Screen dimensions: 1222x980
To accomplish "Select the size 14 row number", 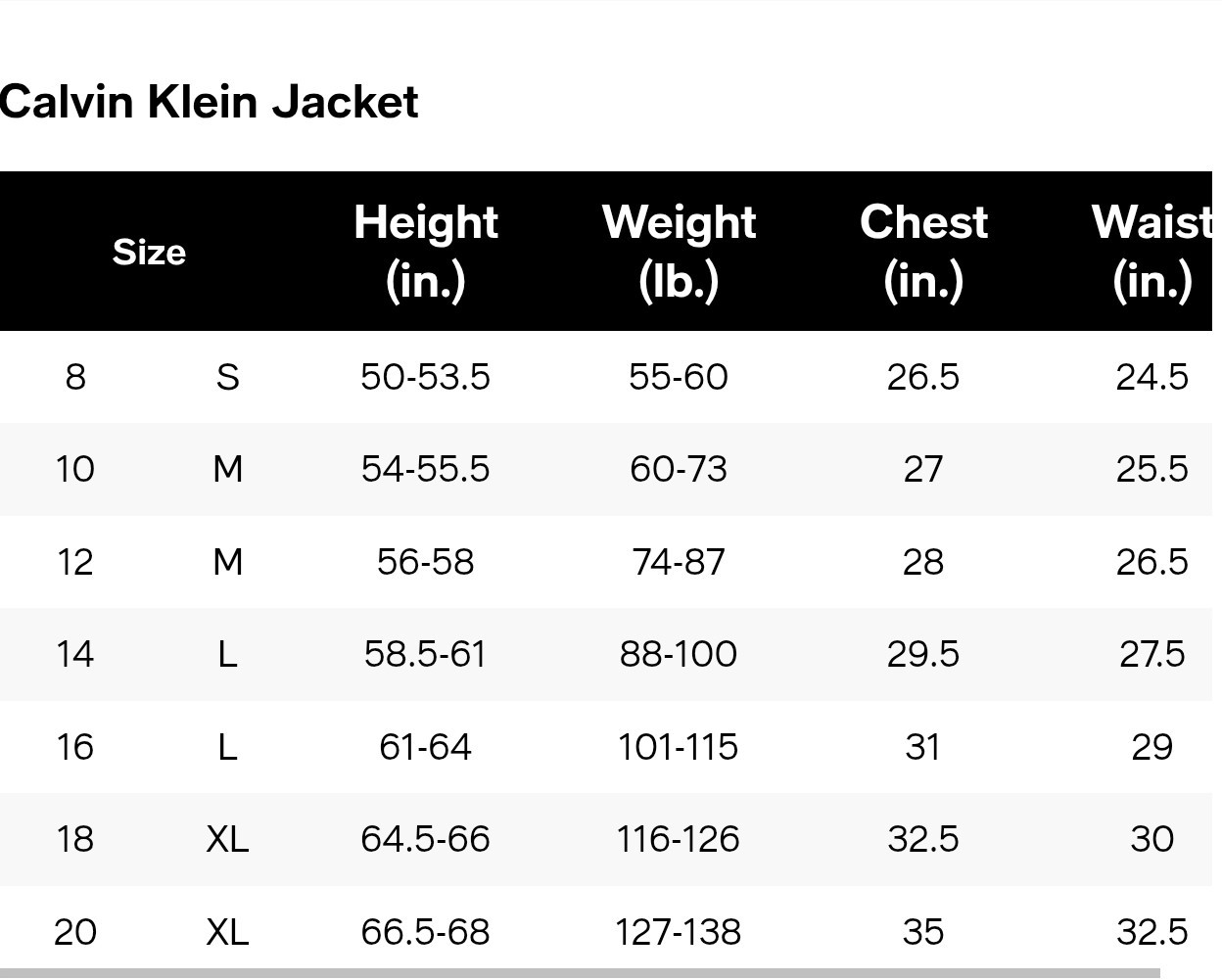I will tap(75, 654).
